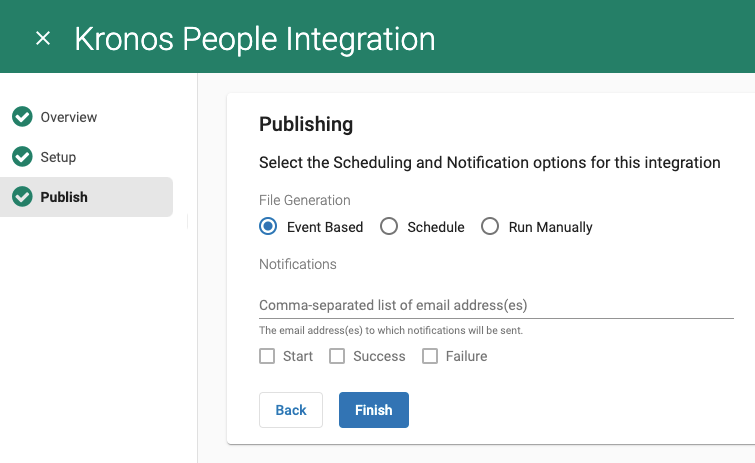Screen dimensions: 755x463
Task: Click the Overview step checkmark icon
Action: click(22, 116)
